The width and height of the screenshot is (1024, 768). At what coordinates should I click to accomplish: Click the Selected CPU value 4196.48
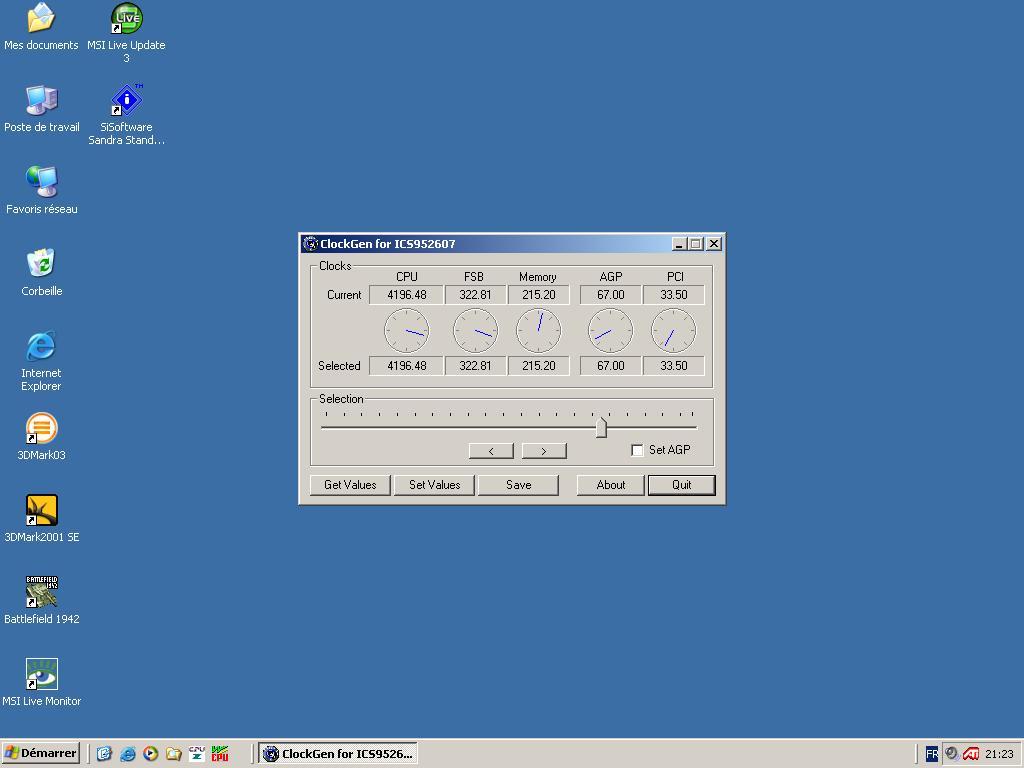pos(406,366)
